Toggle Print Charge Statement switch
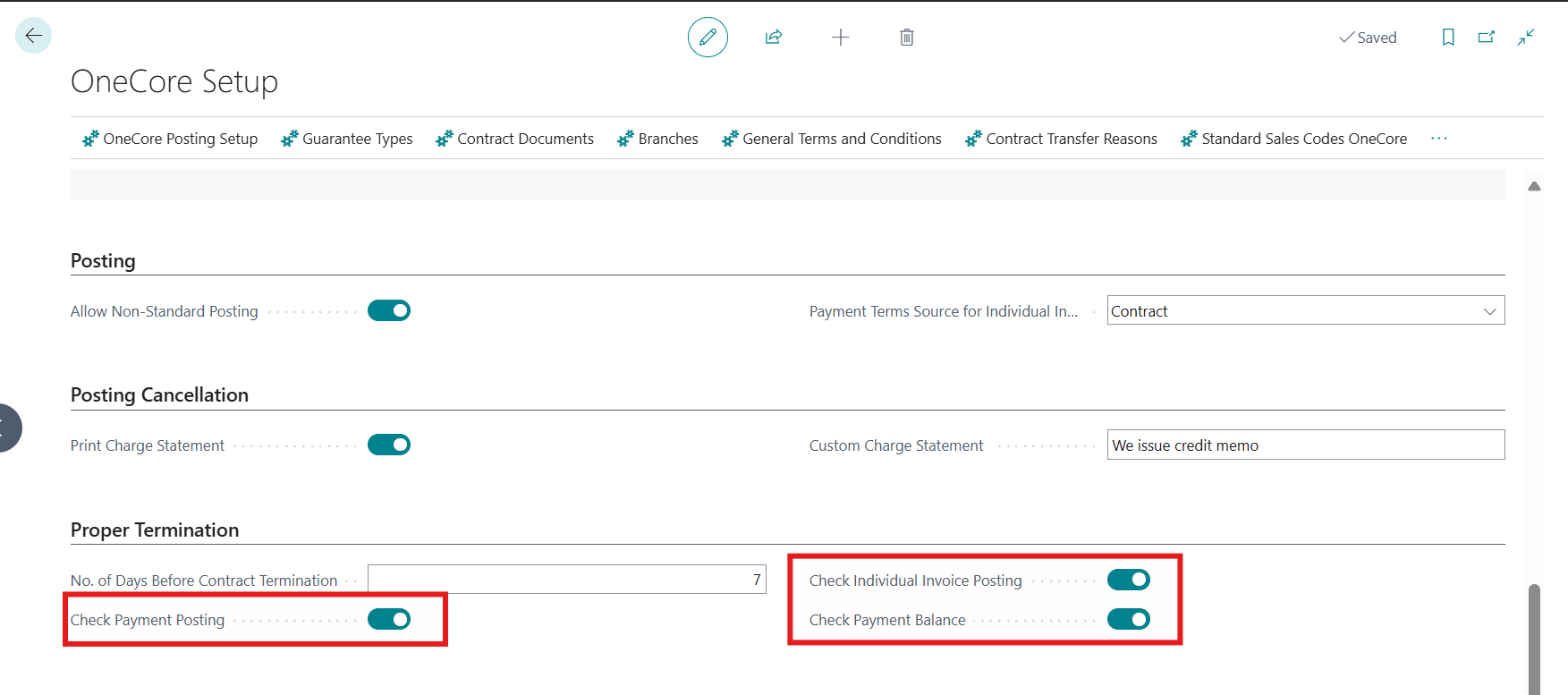Viewport: 1568px width, 695px height. click(389, 445)
